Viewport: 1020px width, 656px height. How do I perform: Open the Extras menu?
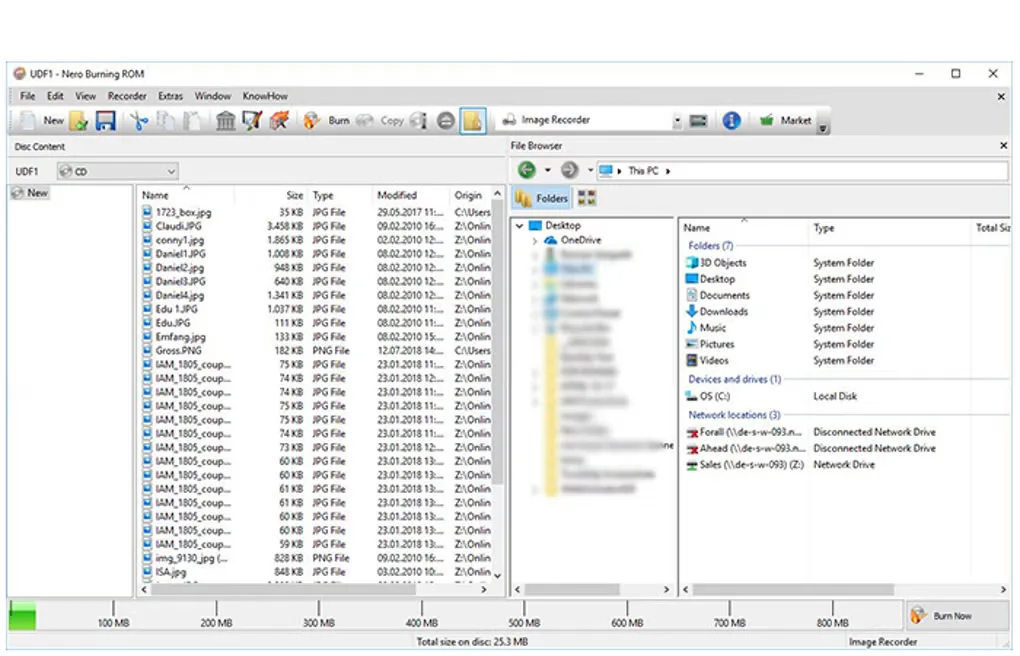pyautogui.click(x=170, y=96)
